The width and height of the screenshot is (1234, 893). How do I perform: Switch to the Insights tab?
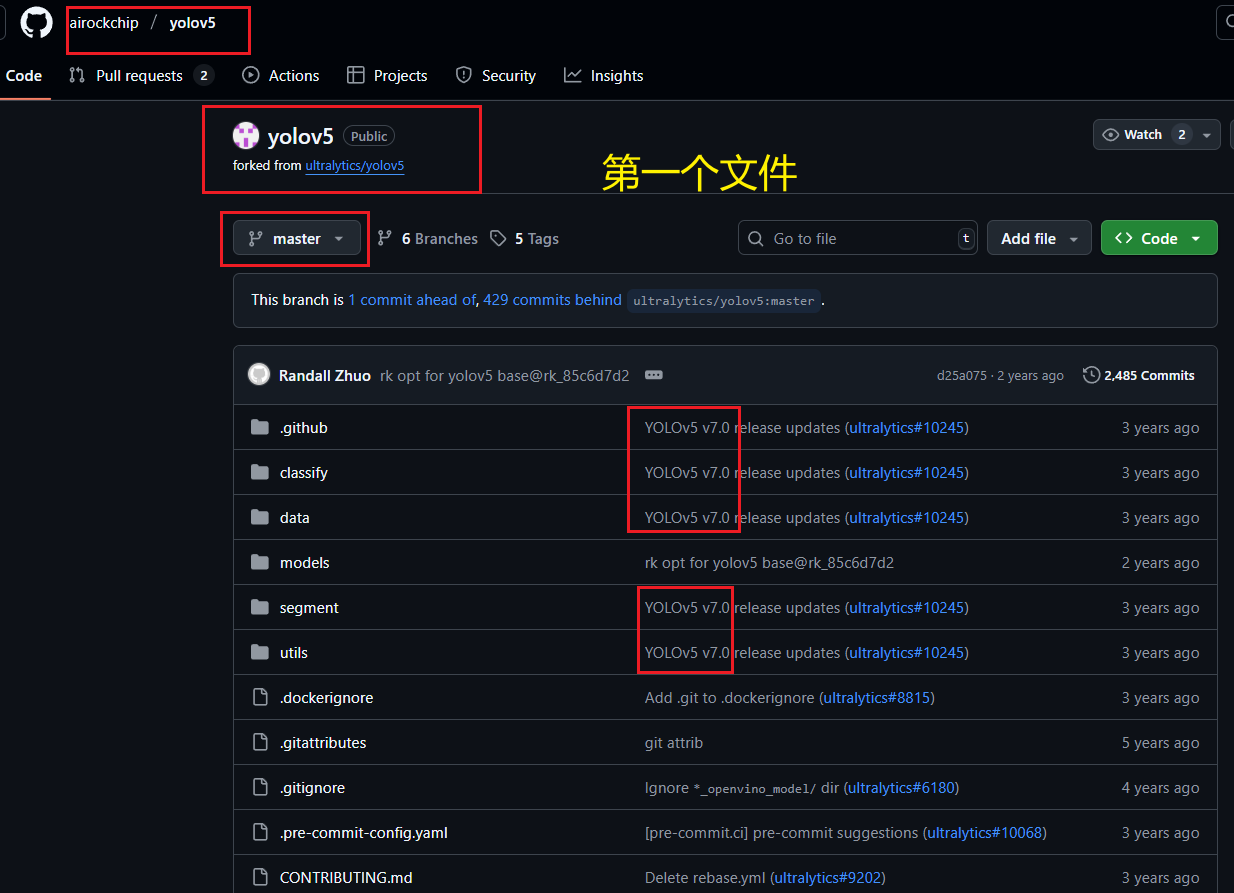point(604,76)
